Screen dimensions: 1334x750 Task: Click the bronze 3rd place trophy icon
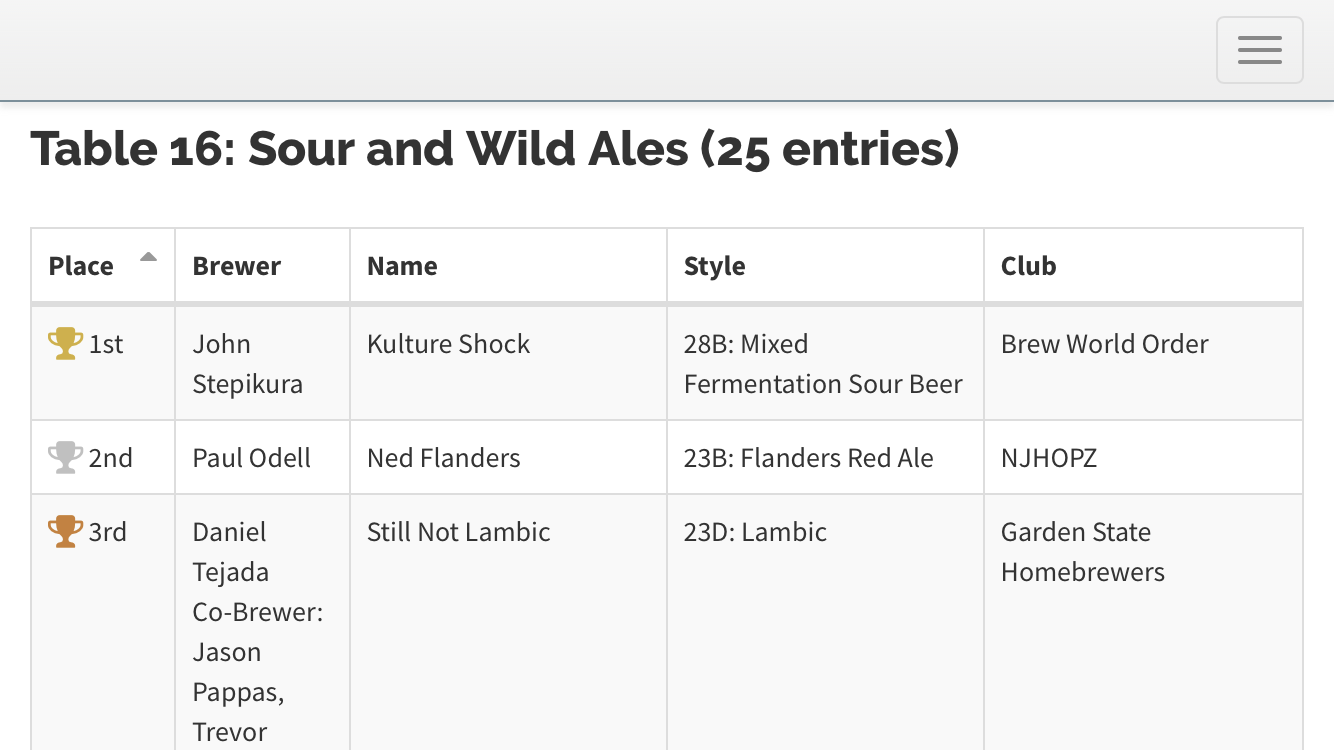tap(66, 532)
